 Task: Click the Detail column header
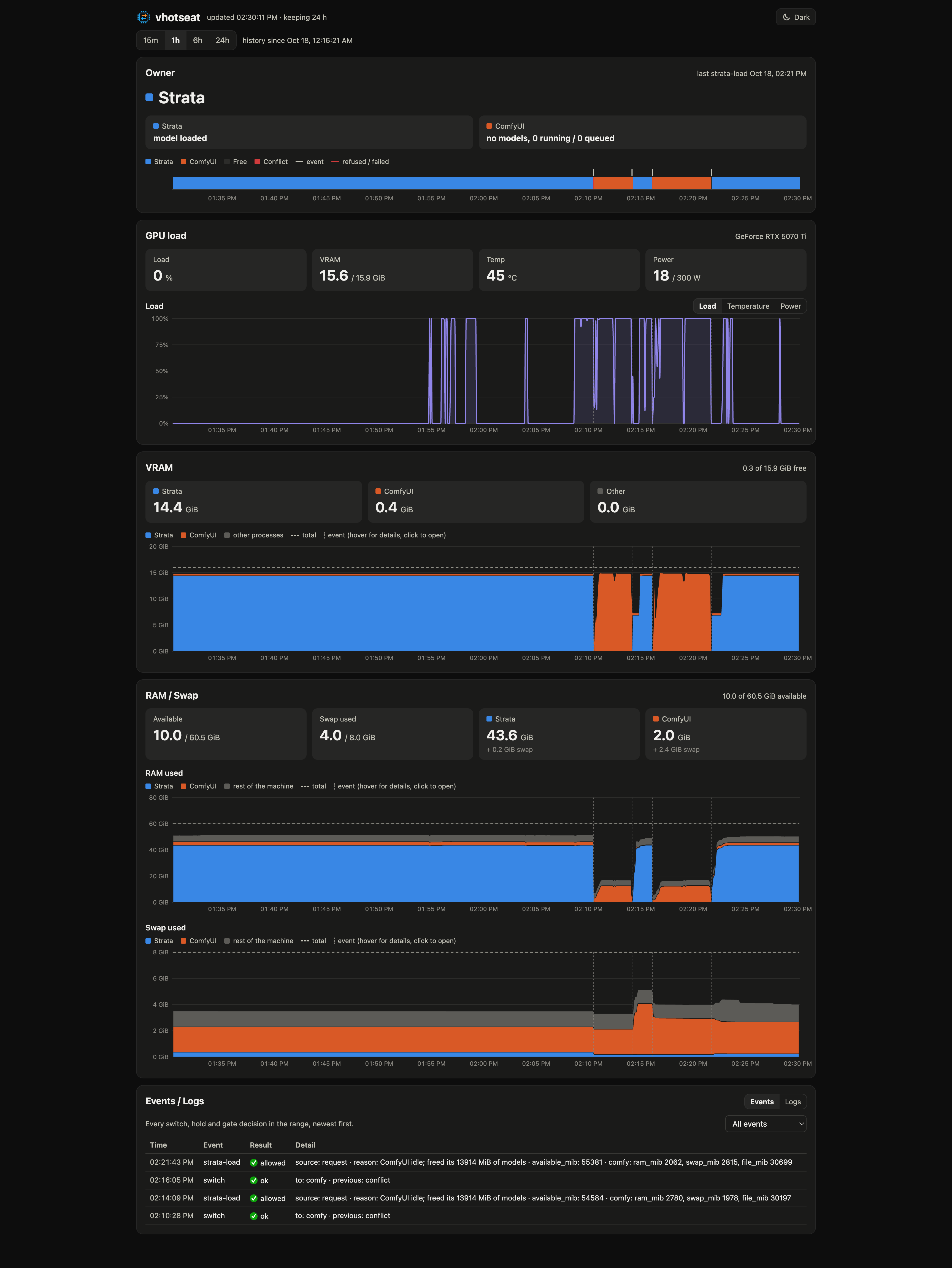click(x=305, y=1145)
